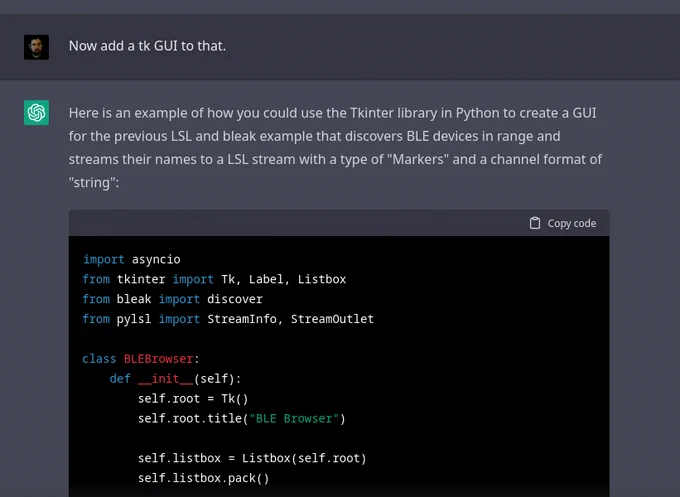Image resolution: width=680 pixels, height=497 pixels.
Task: Click the user avatar picture
Action: coord(36,47)
